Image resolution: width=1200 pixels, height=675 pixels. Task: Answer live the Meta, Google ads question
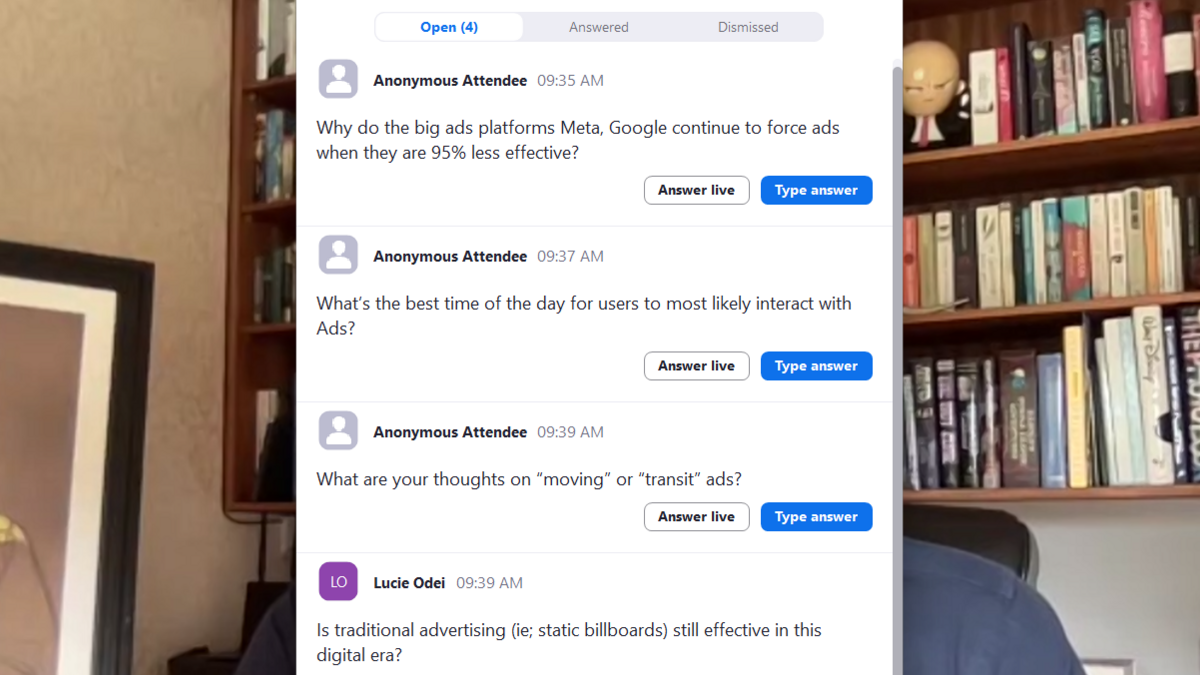click(x=696, y=190)
